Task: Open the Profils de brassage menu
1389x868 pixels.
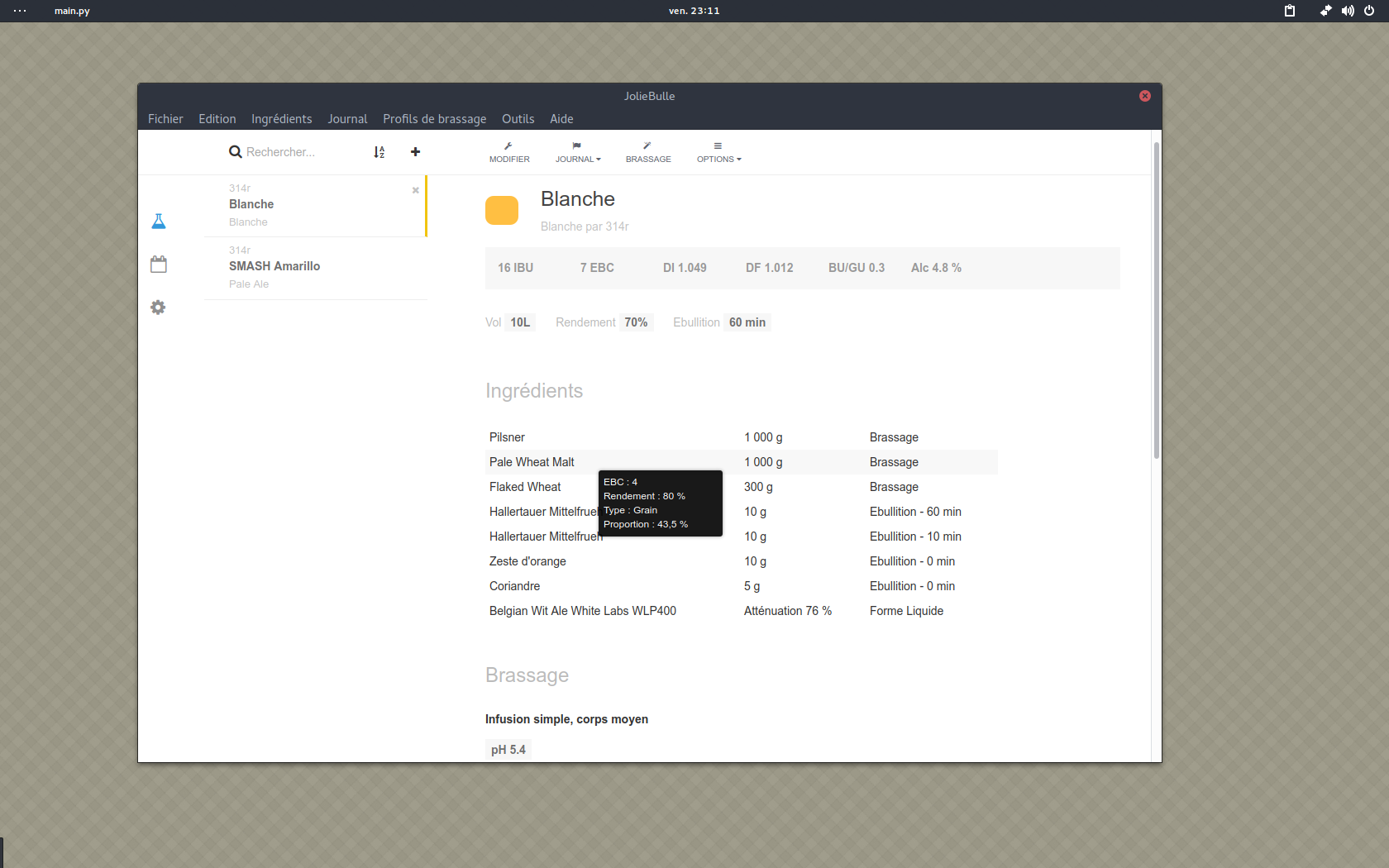Action: point(434,119)
